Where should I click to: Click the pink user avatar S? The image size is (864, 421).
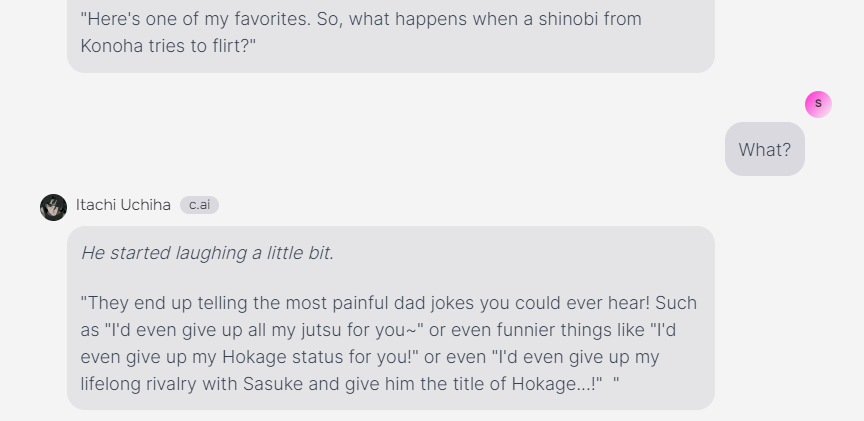tap(818, 103)
